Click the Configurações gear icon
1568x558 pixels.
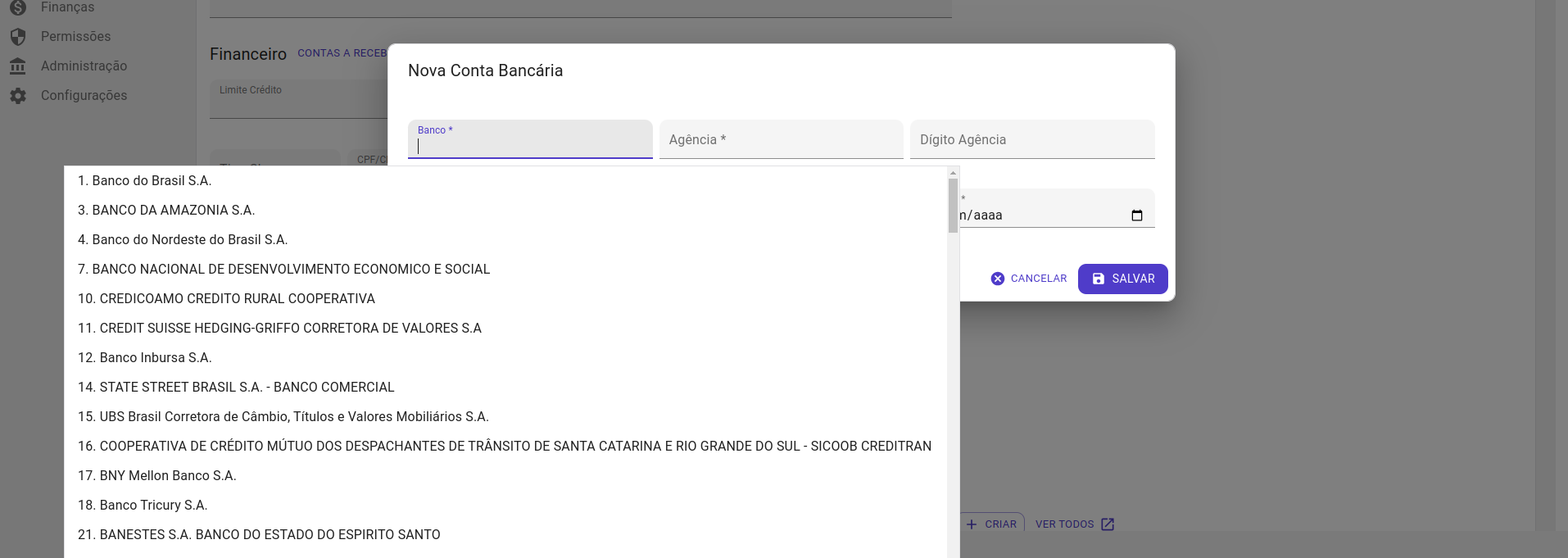click(18, 96)
